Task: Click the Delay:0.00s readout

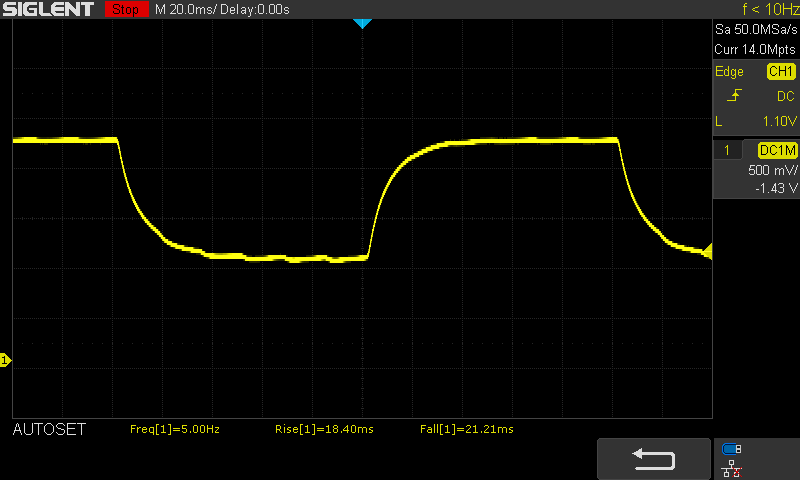Action: (x=255, y=10)
